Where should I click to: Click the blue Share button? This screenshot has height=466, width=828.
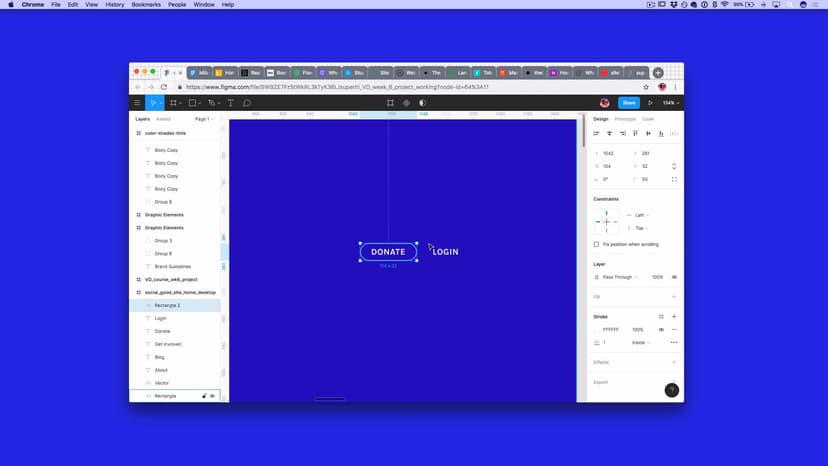tap(628, 103)
